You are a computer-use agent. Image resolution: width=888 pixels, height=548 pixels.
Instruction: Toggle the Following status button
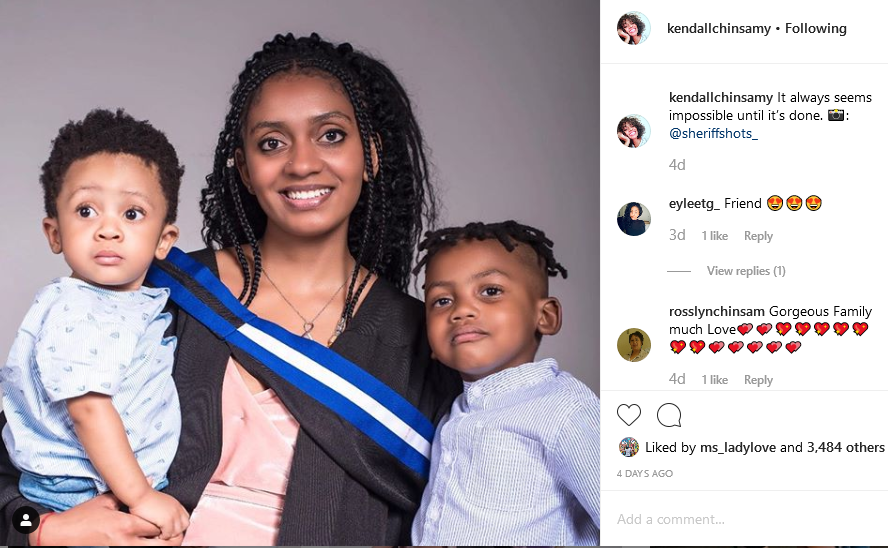click(x=816, y=28)
